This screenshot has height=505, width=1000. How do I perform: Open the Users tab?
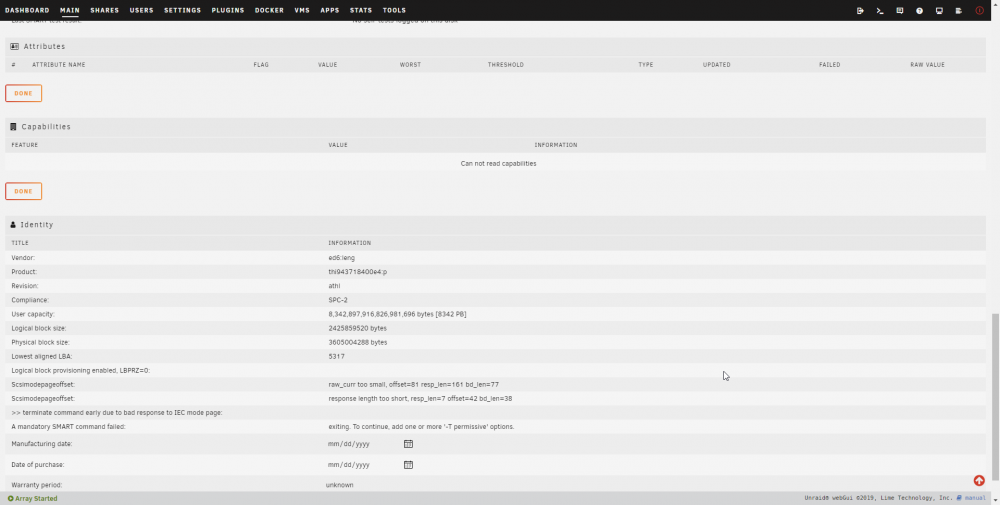click(x=142, y=10)
